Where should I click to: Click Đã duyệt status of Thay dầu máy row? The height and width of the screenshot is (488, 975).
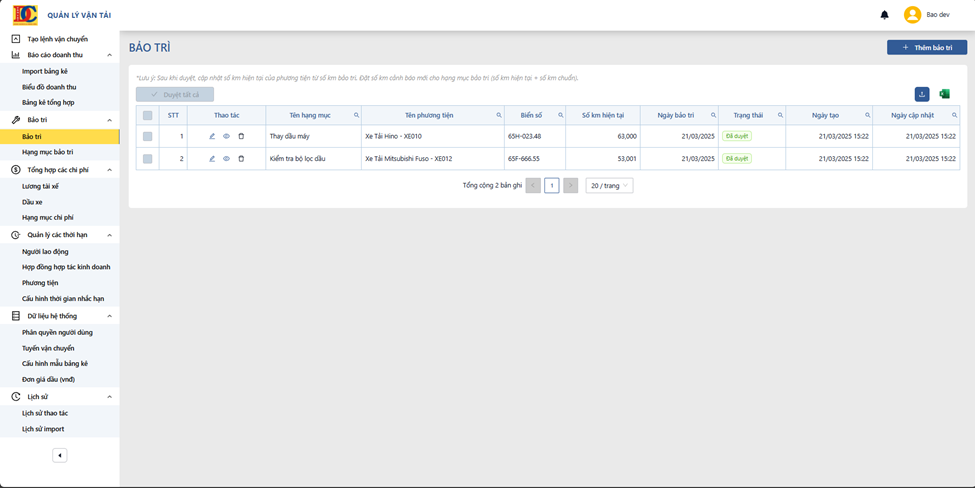click(737, 136)
